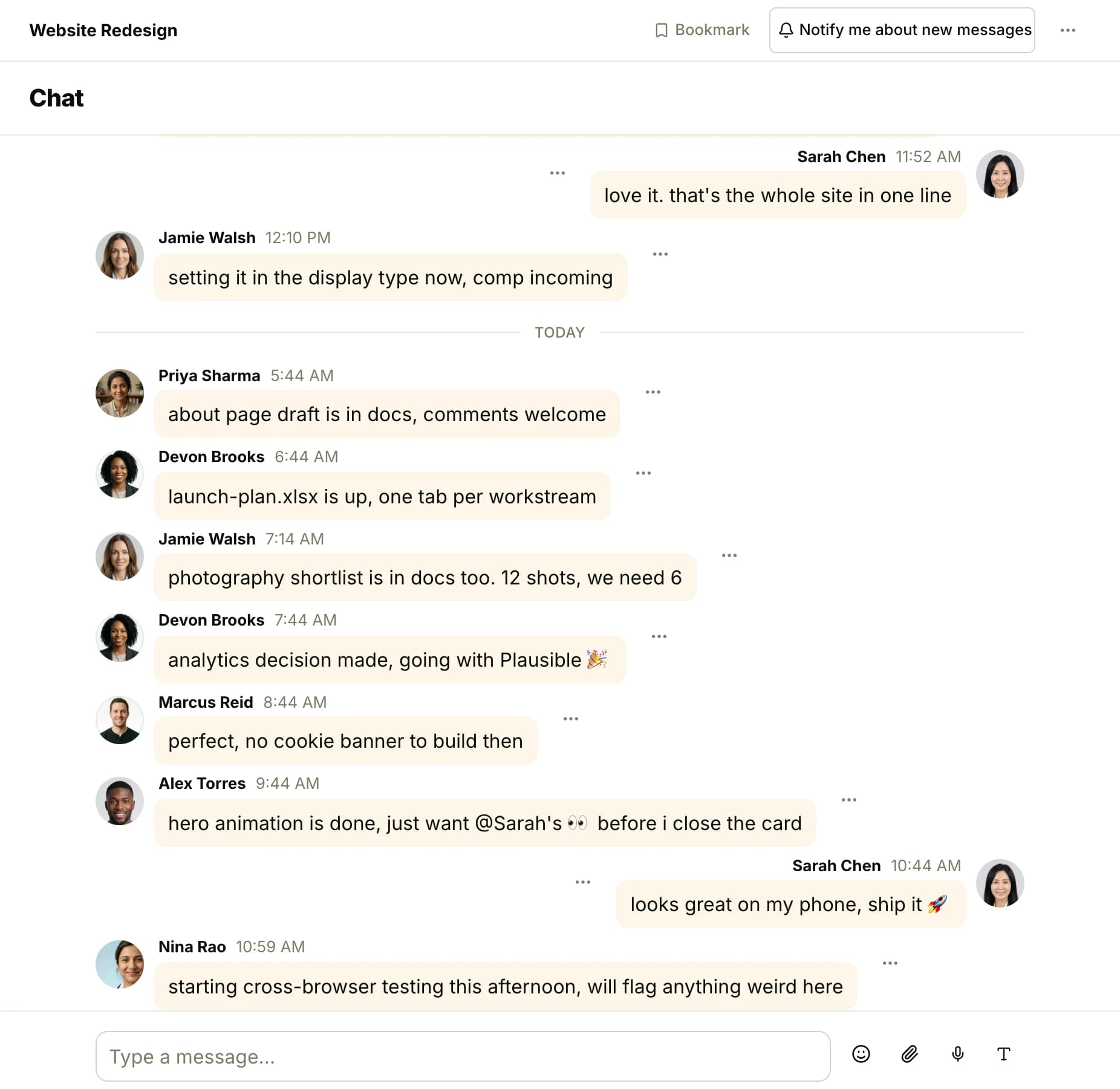The image size is (1120, 1089).
Task: Click Sarah Chen's avatar at 11:52 AM
Action: 1000,174
